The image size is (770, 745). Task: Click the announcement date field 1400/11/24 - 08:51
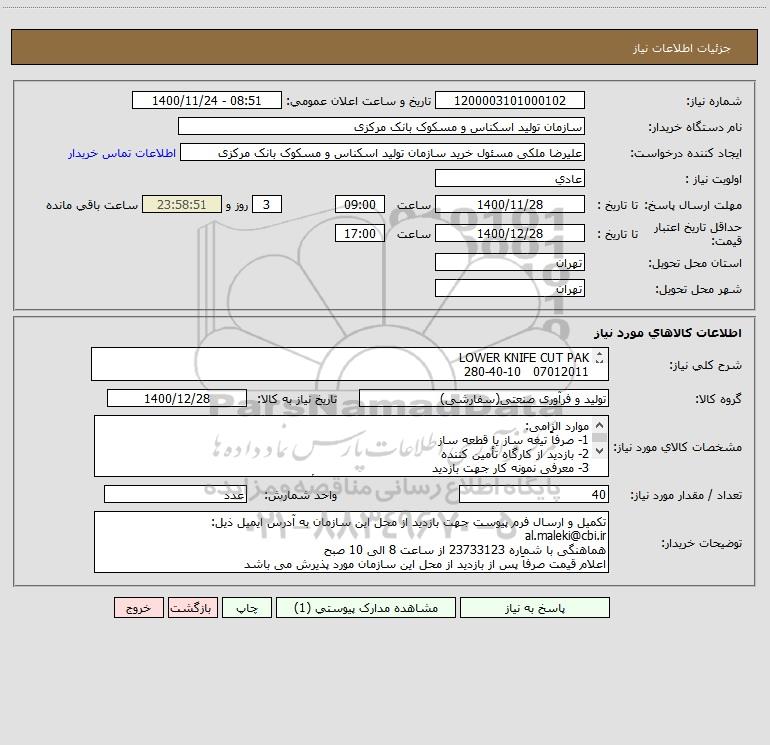pos(207,100)
